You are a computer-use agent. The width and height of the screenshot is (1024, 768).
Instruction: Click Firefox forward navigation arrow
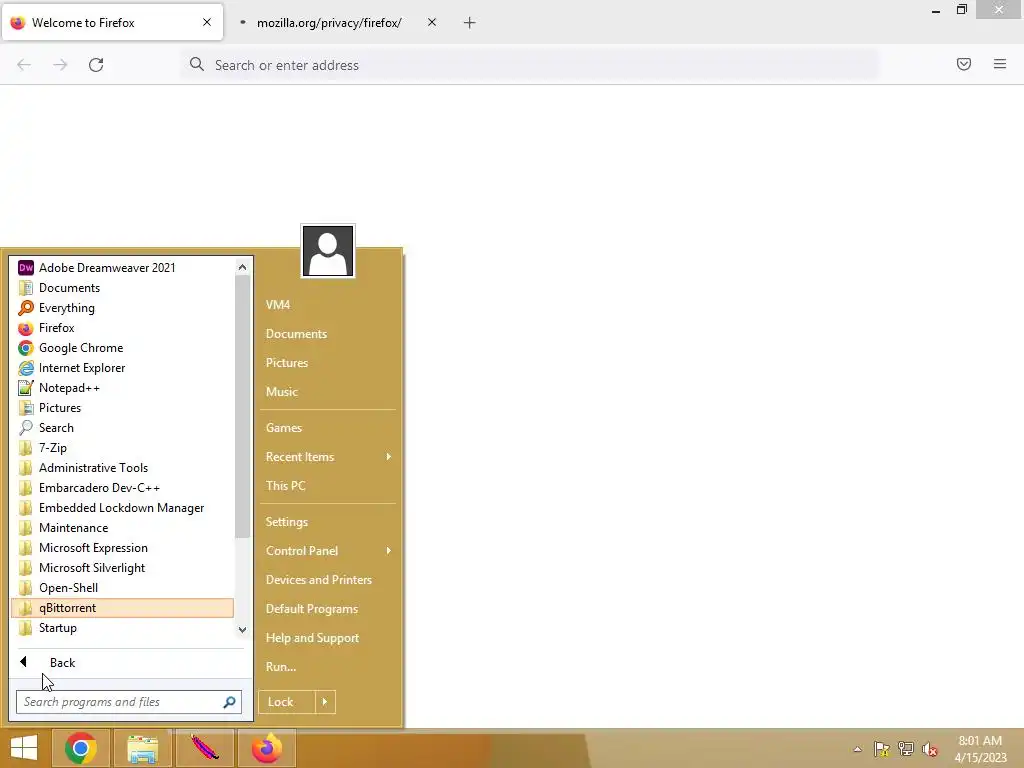[x=60, y=65]
